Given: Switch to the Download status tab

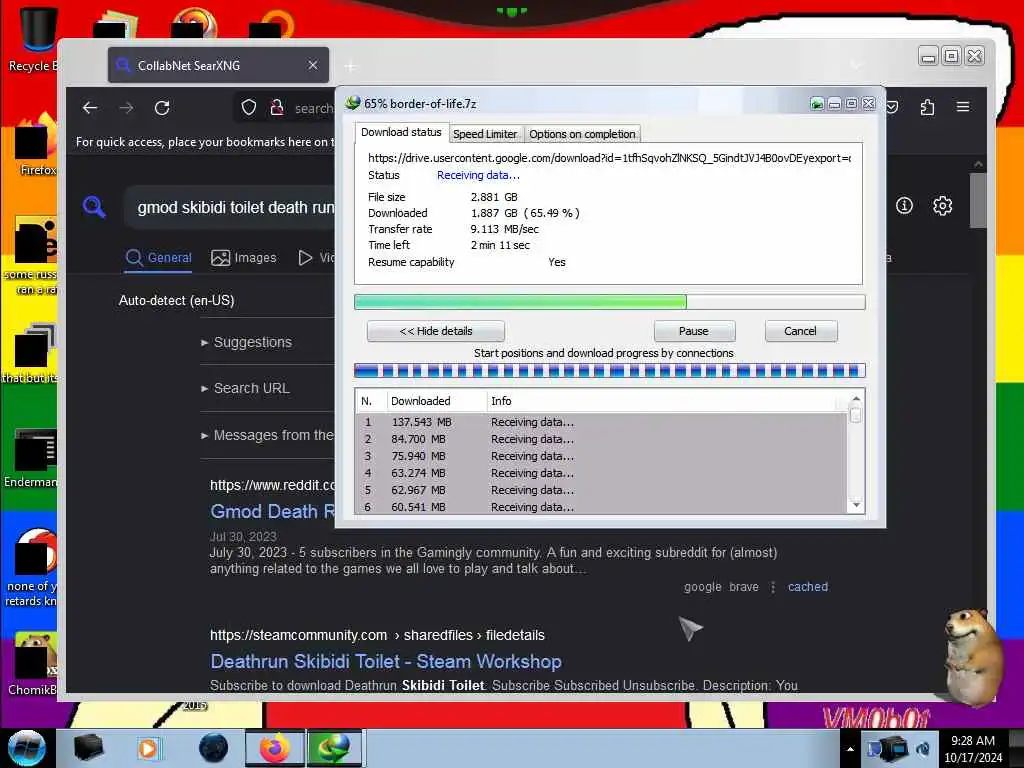Looking at the screenshot, I should click(x=401, y=133).
